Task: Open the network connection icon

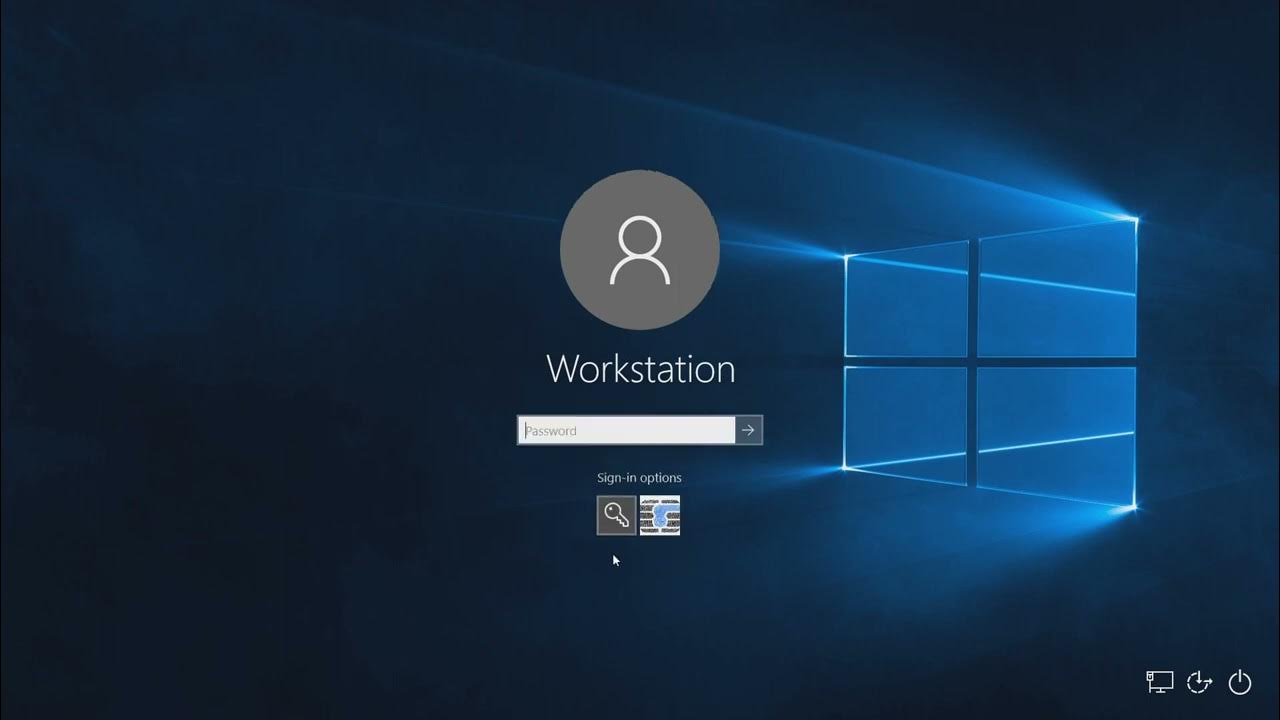Action: 1160,682
